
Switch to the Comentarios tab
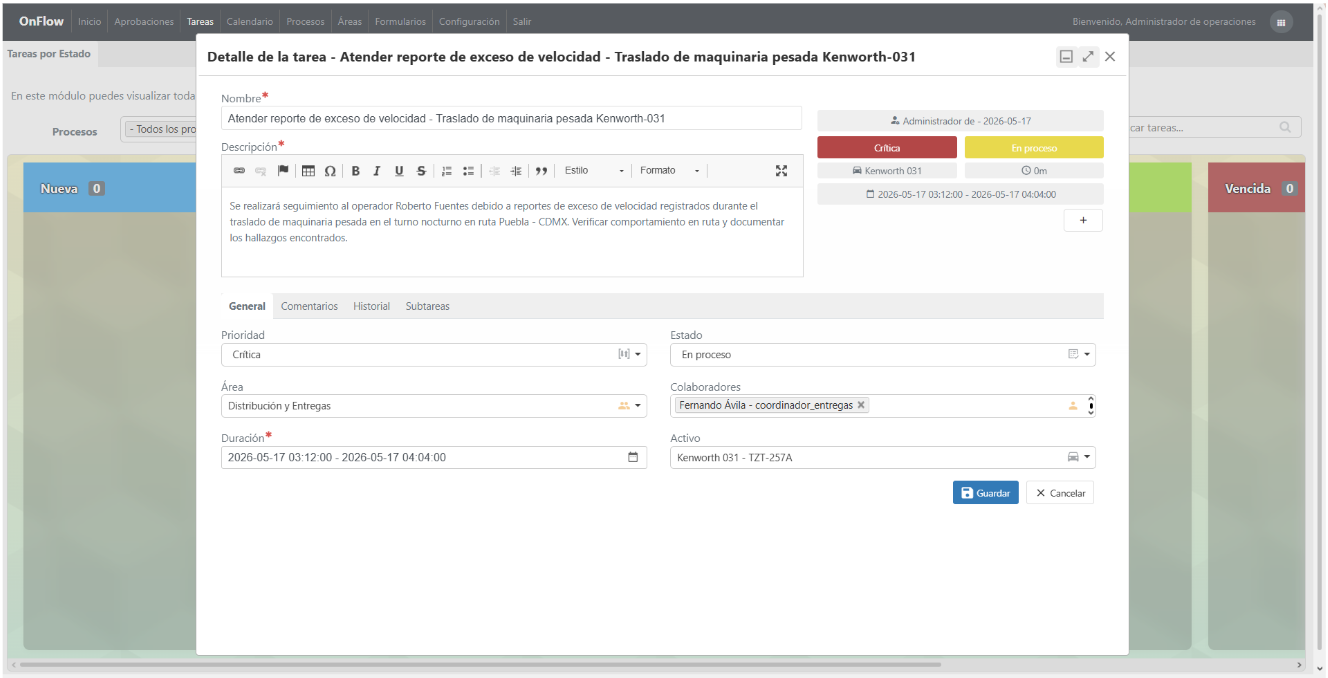pyautogui.click(x=309, y=306)
